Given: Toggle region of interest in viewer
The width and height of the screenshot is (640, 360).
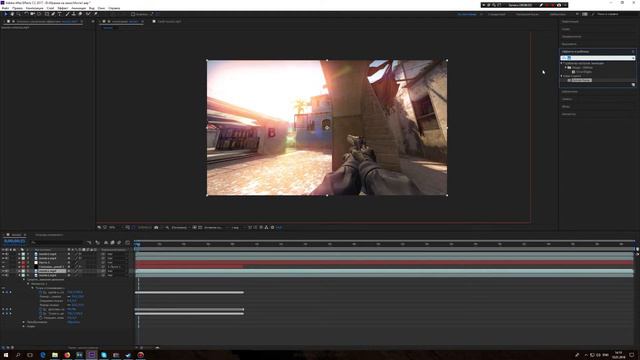Looking at the screenshot, I should click(195, 227).
